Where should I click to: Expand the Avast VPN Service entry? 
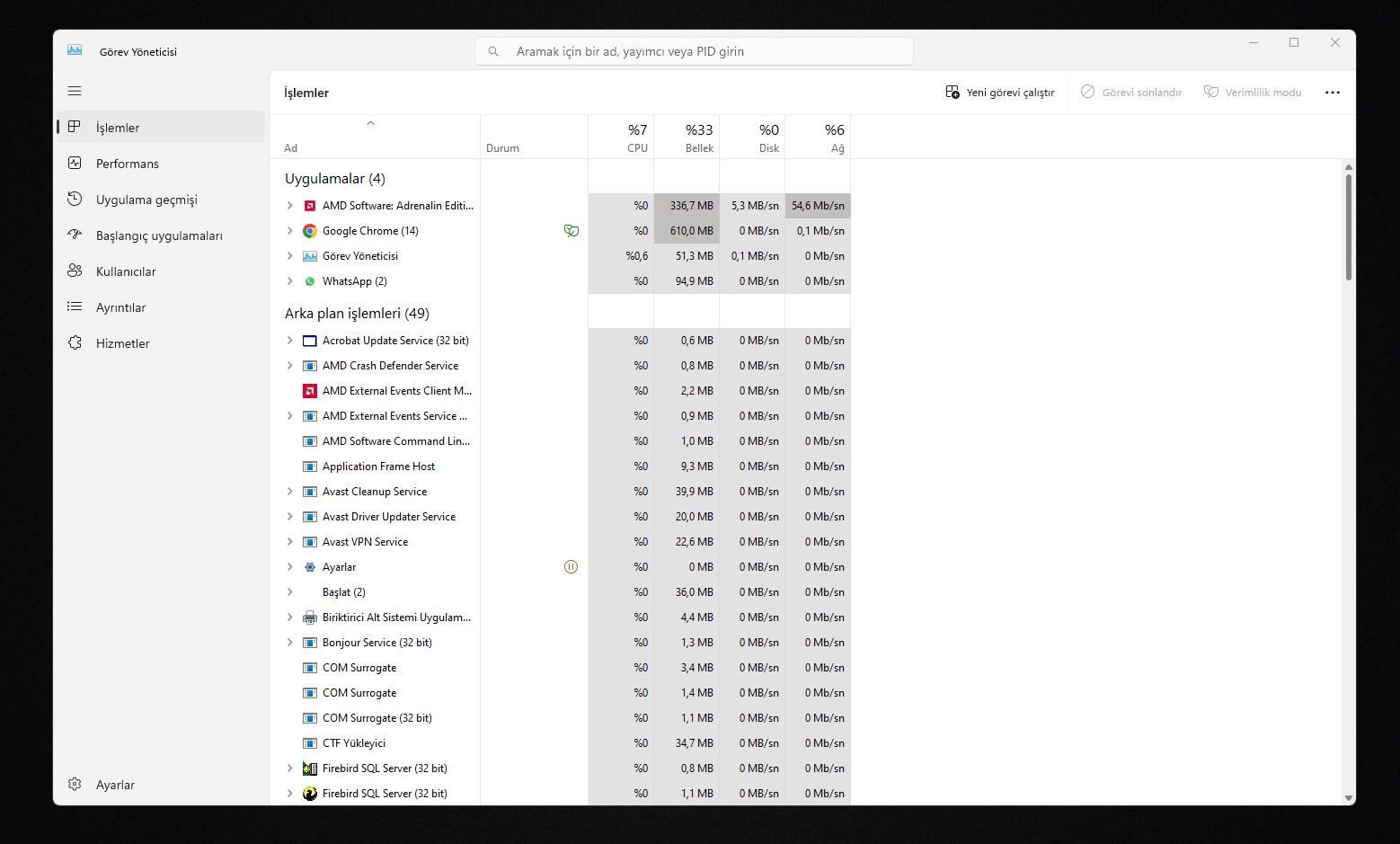tap(289, 542)
